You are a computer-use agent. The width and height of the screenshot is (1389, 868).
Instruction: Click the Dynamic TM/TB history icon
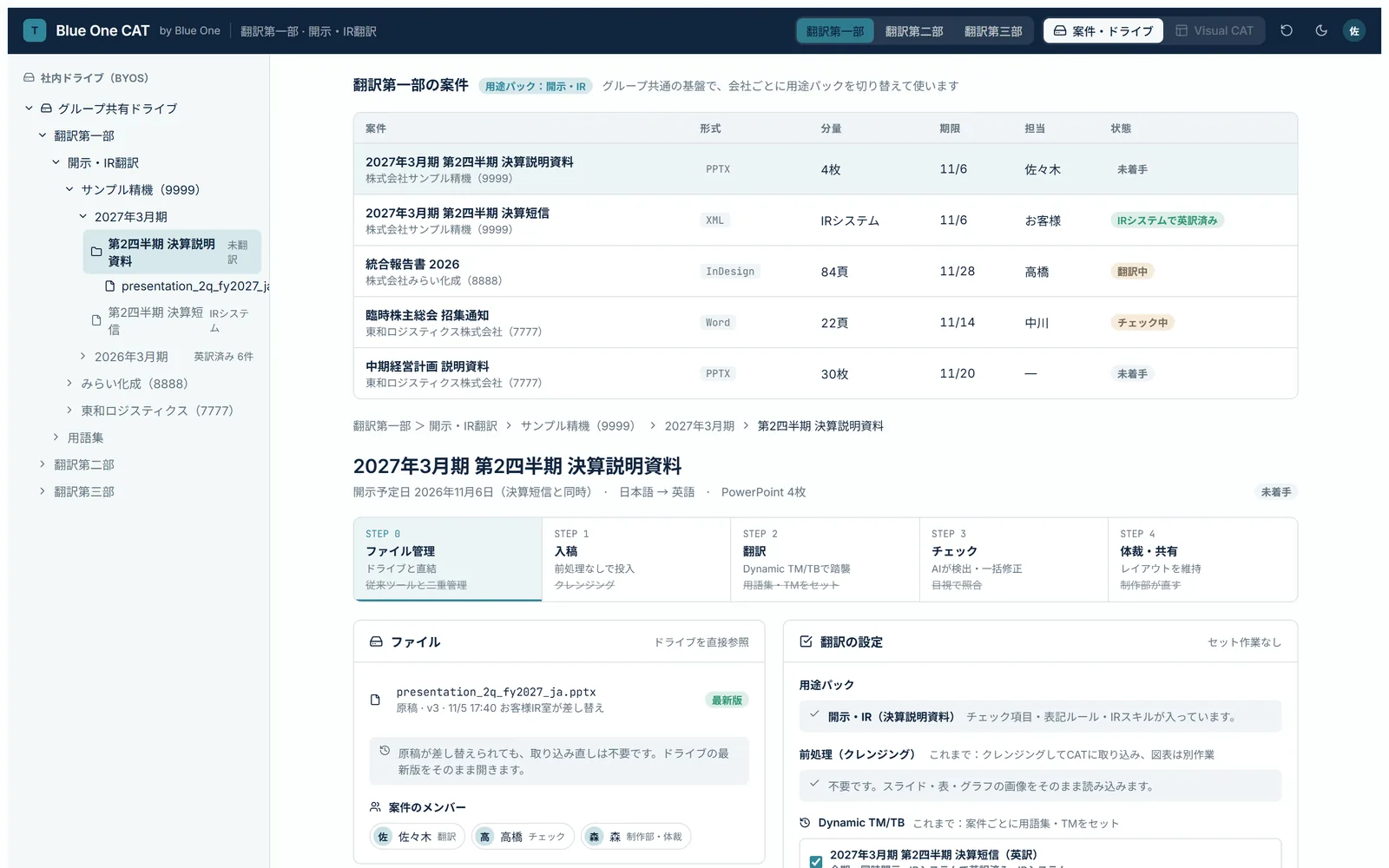pos(805,823)
